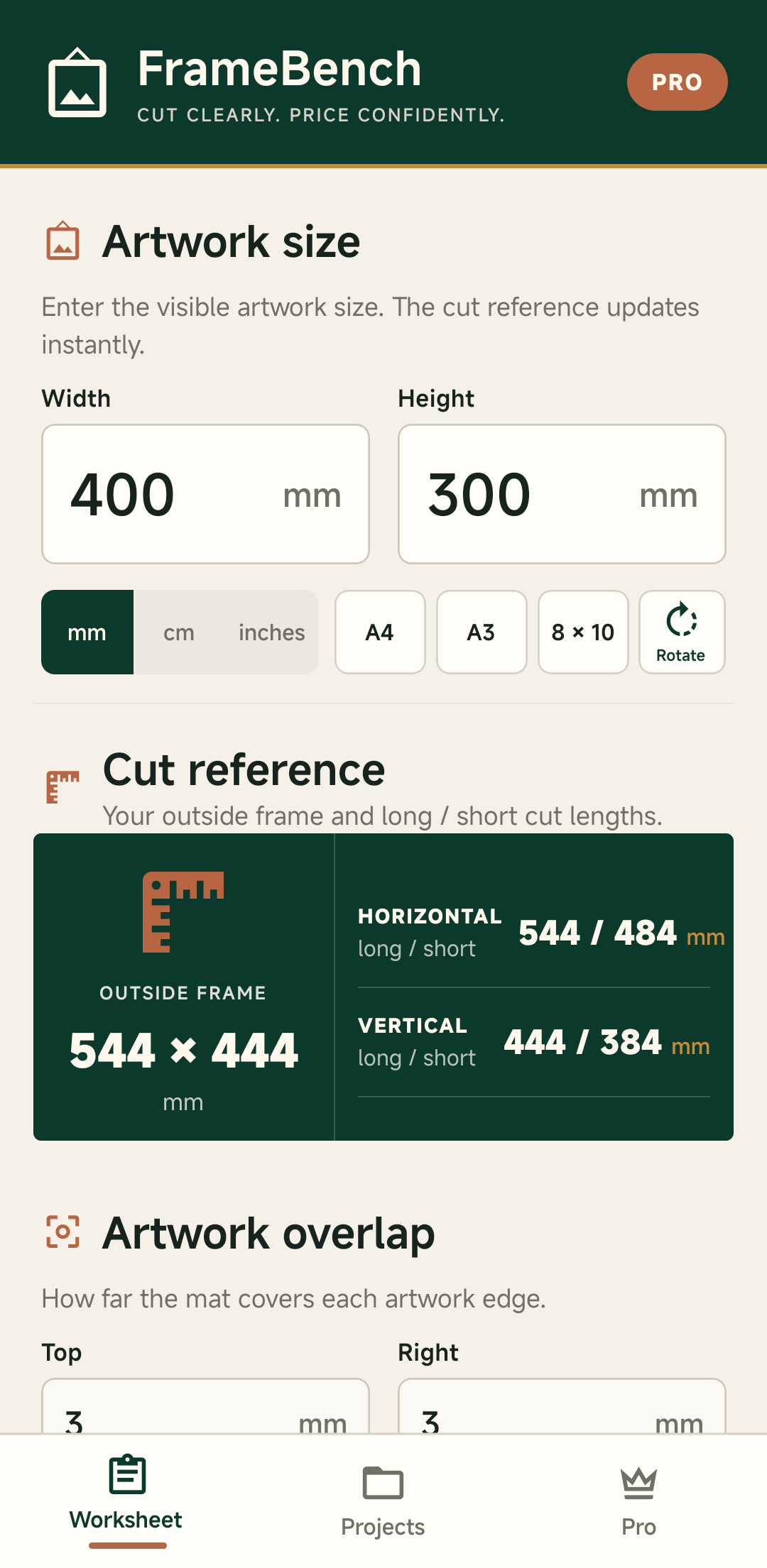Apply the A4 size preset
Image resolution: width=767 pixels, height=1568 pixels.
click(380, 632)
